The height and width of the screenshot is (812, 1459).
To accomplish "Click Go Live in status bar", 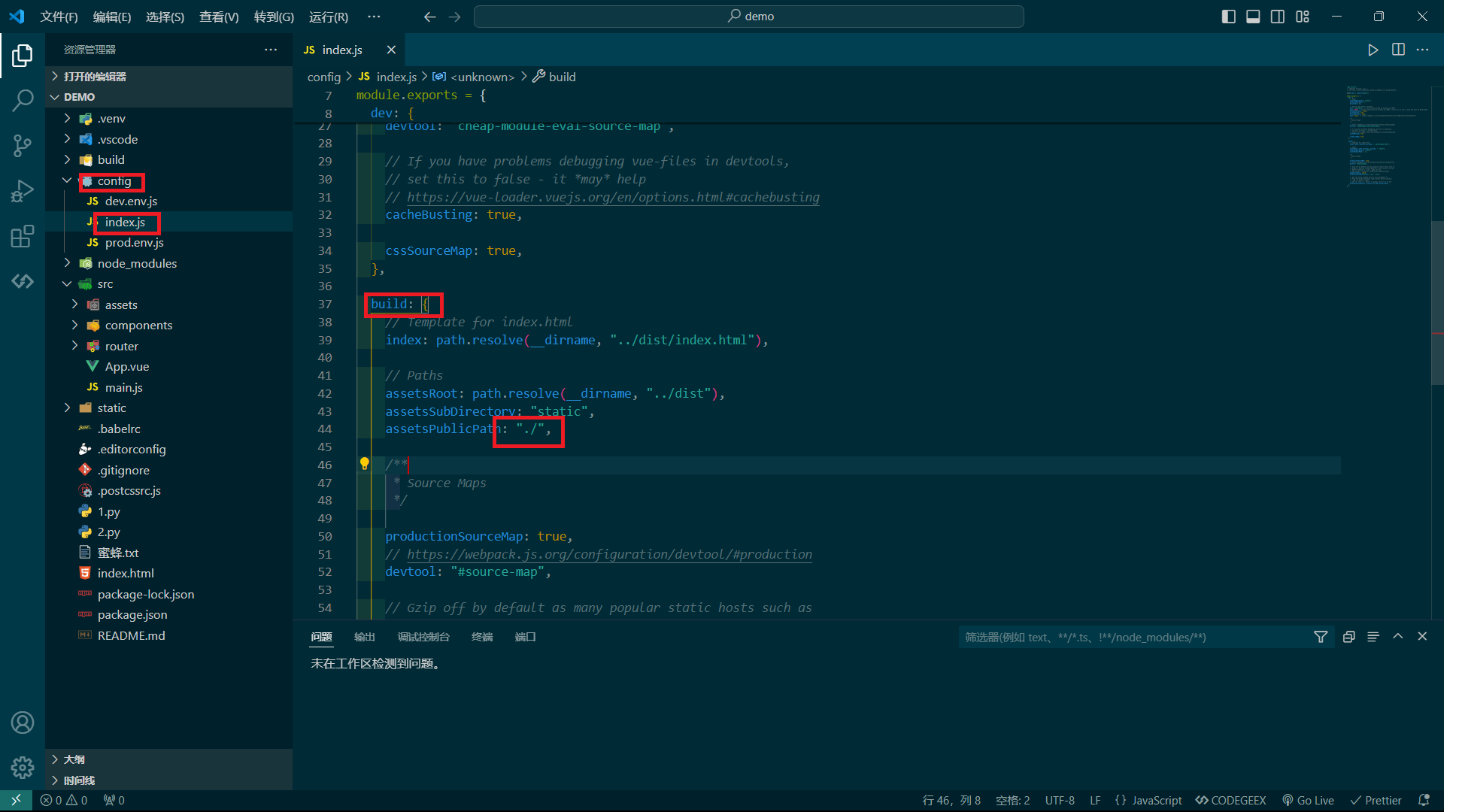I will (1308, 800).
